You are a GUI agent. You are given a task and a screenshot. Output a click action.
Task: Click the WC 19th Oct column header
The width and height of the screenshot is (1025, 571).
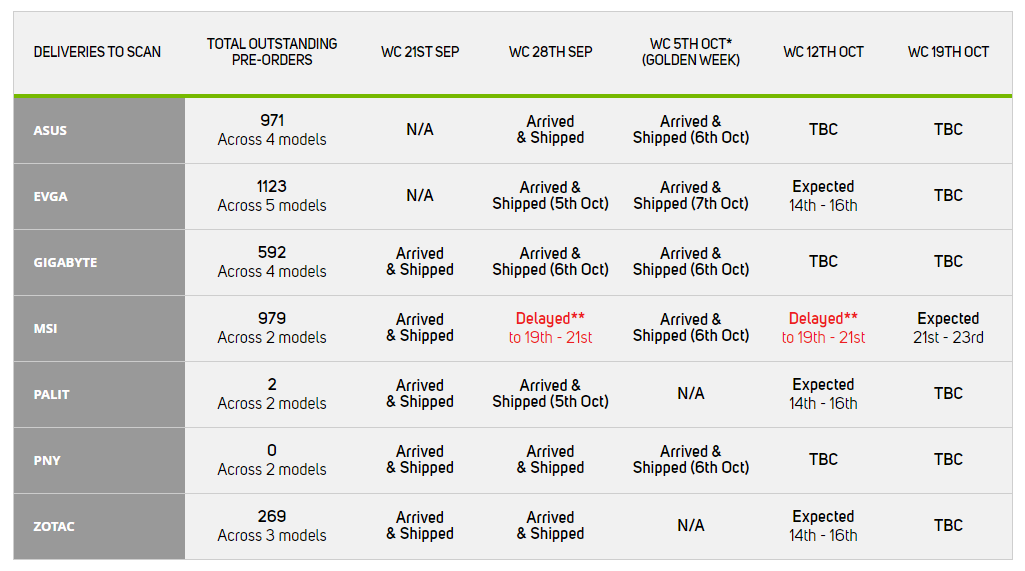click(x=948, y=52)
